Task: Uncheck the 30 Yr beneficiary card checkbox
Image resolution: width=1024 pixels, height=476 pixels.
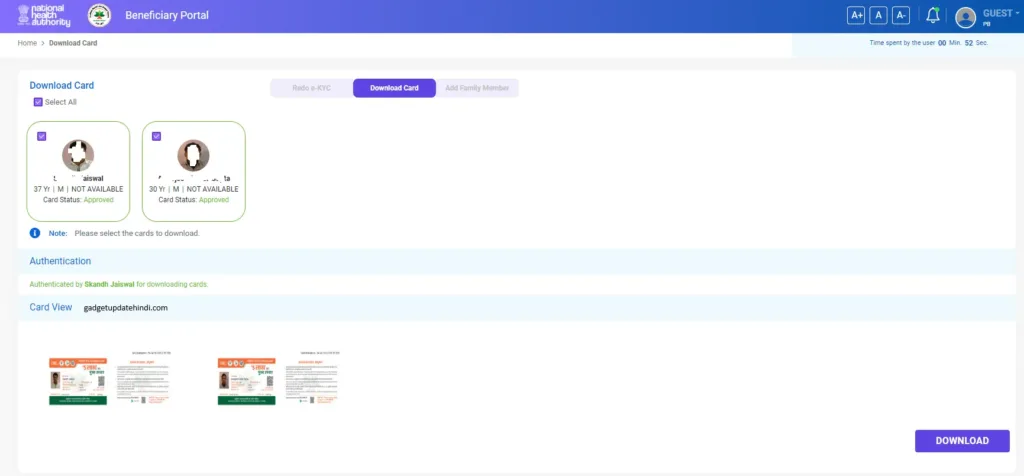Action: 156,136
